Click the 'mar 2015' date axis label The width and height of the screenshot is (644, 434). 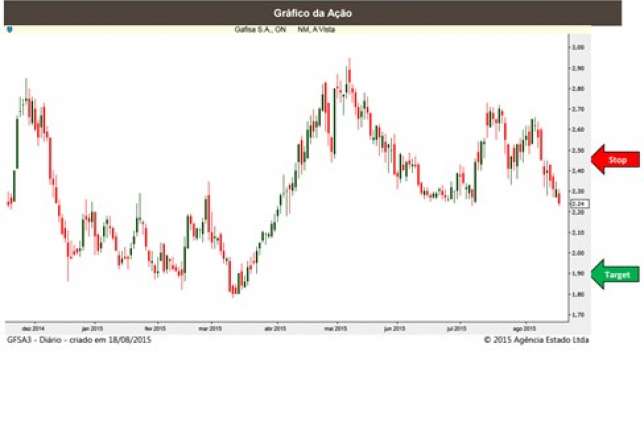point(210,327)
